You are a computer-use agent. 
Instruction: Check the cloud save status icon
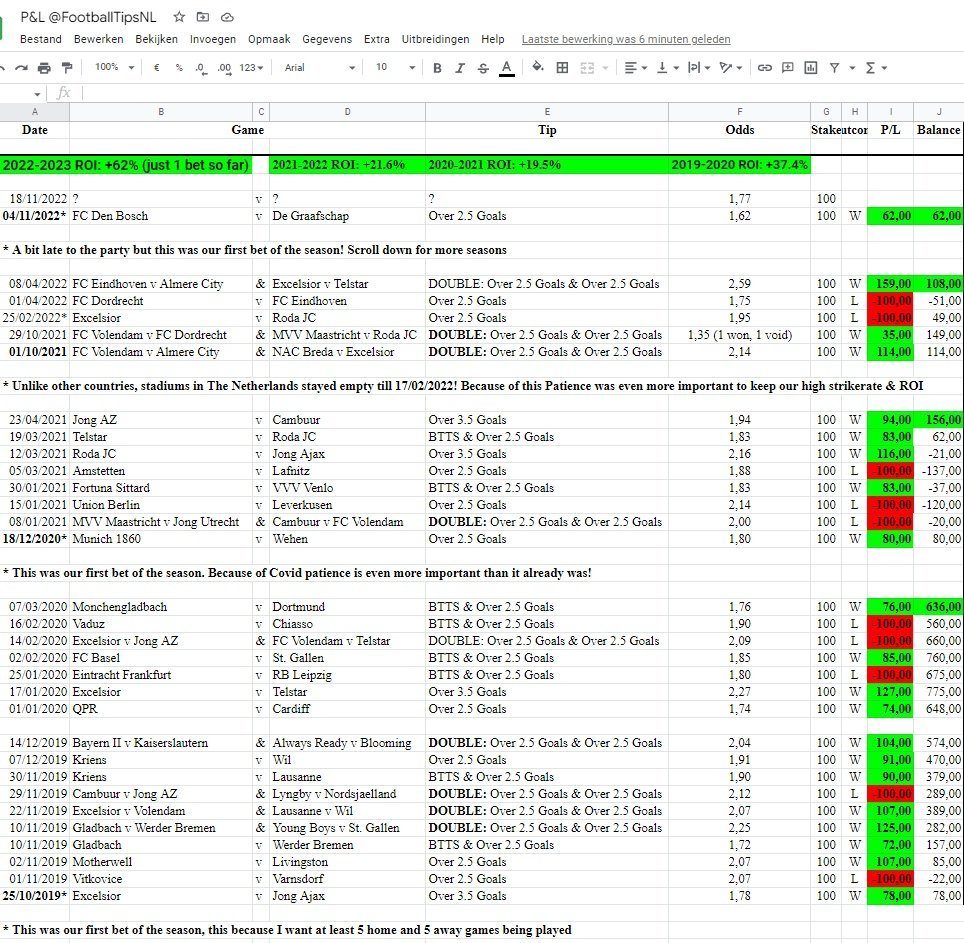click(x=227, y=17)
